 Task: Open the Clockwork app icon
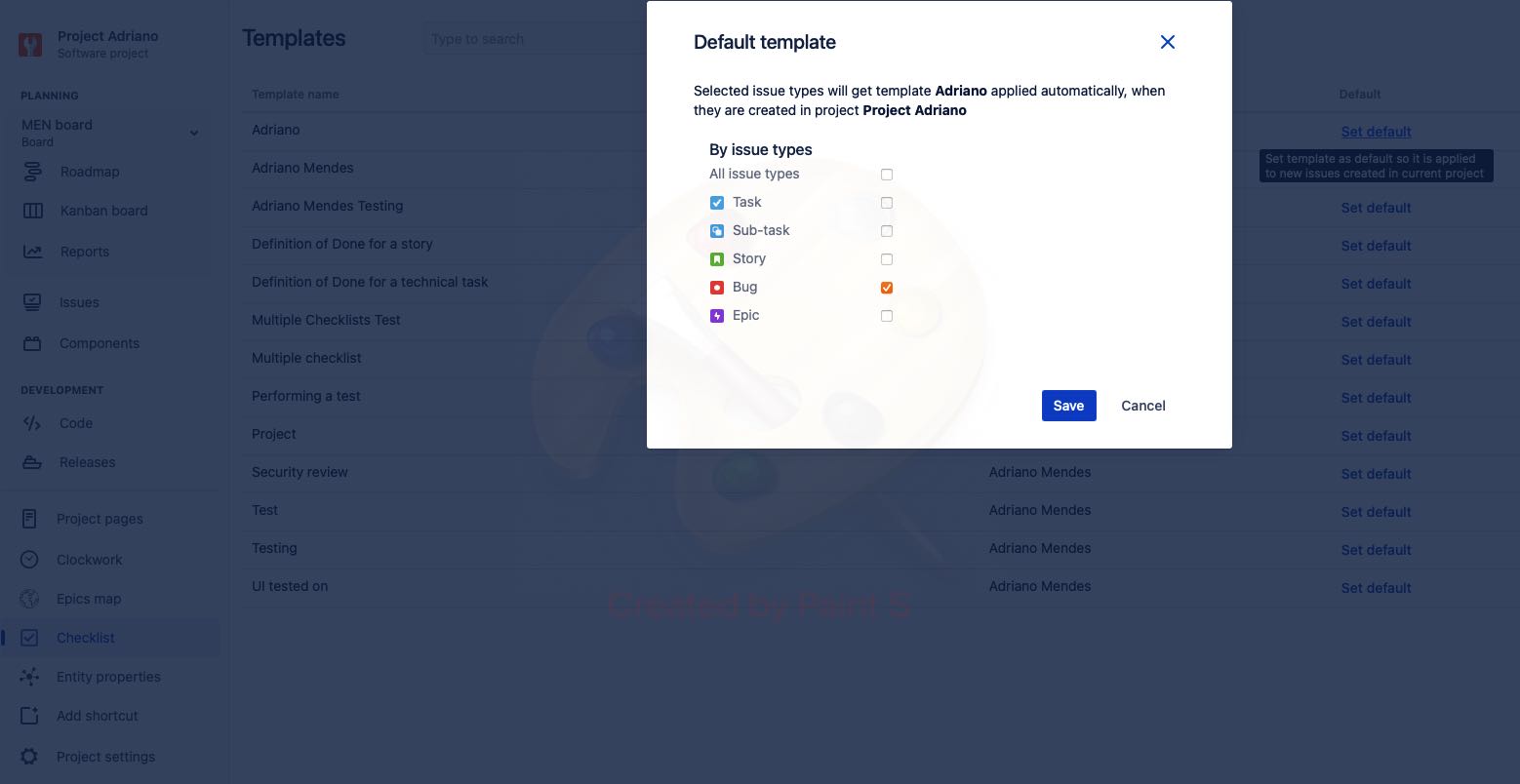click(29, 559)
